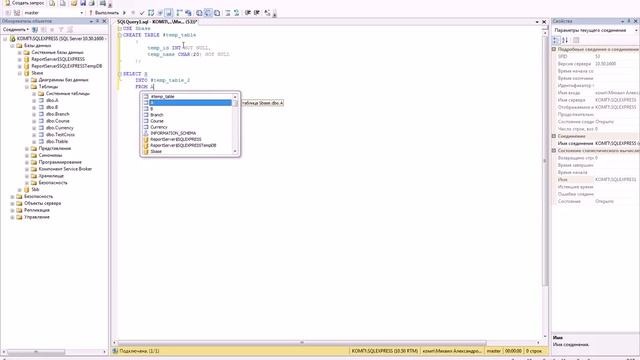640x360 pixels.
Task: Choose Sbase in autocomplete list
Action: click(187, 152)
